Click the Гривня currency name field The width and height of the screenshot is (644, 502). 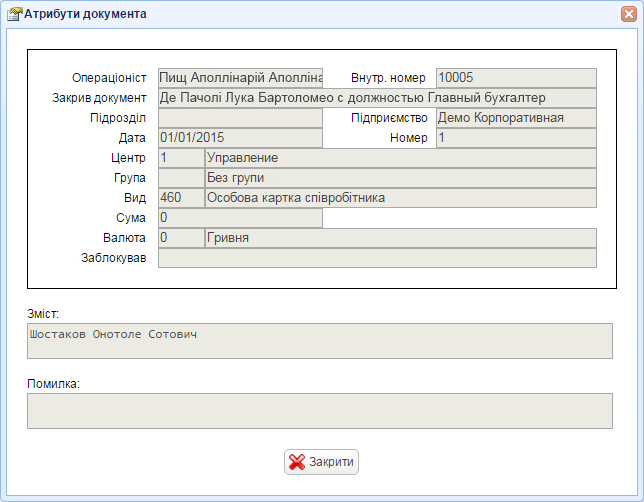401,238
